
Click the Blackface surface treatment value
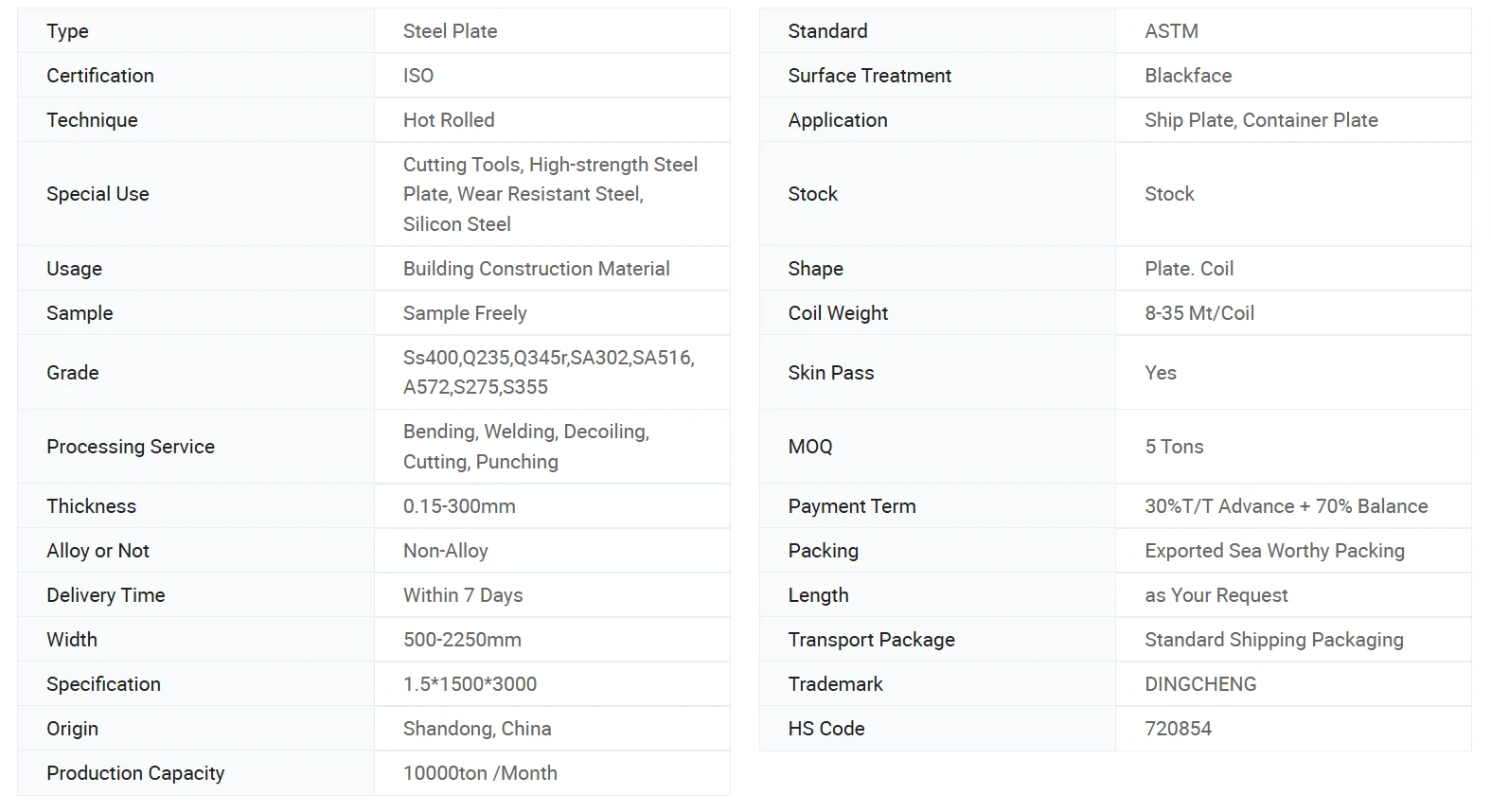tap(1188, 76)
